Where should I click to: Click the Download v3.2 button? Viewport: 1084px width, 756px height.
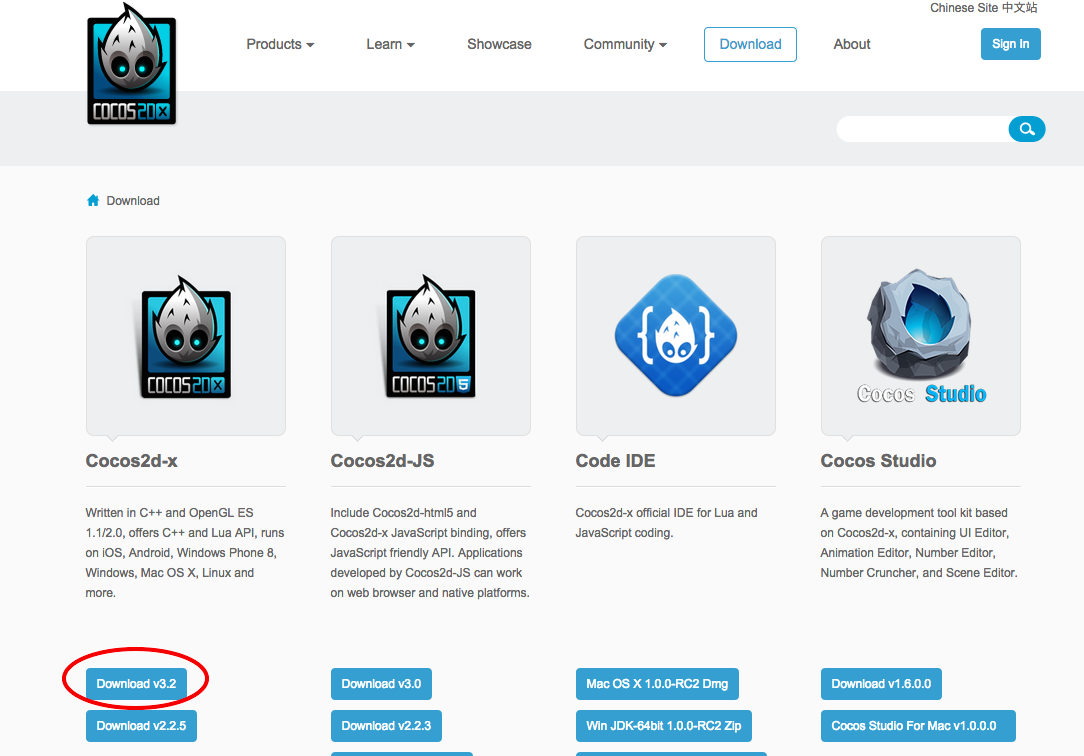click(x=136, y=683)
